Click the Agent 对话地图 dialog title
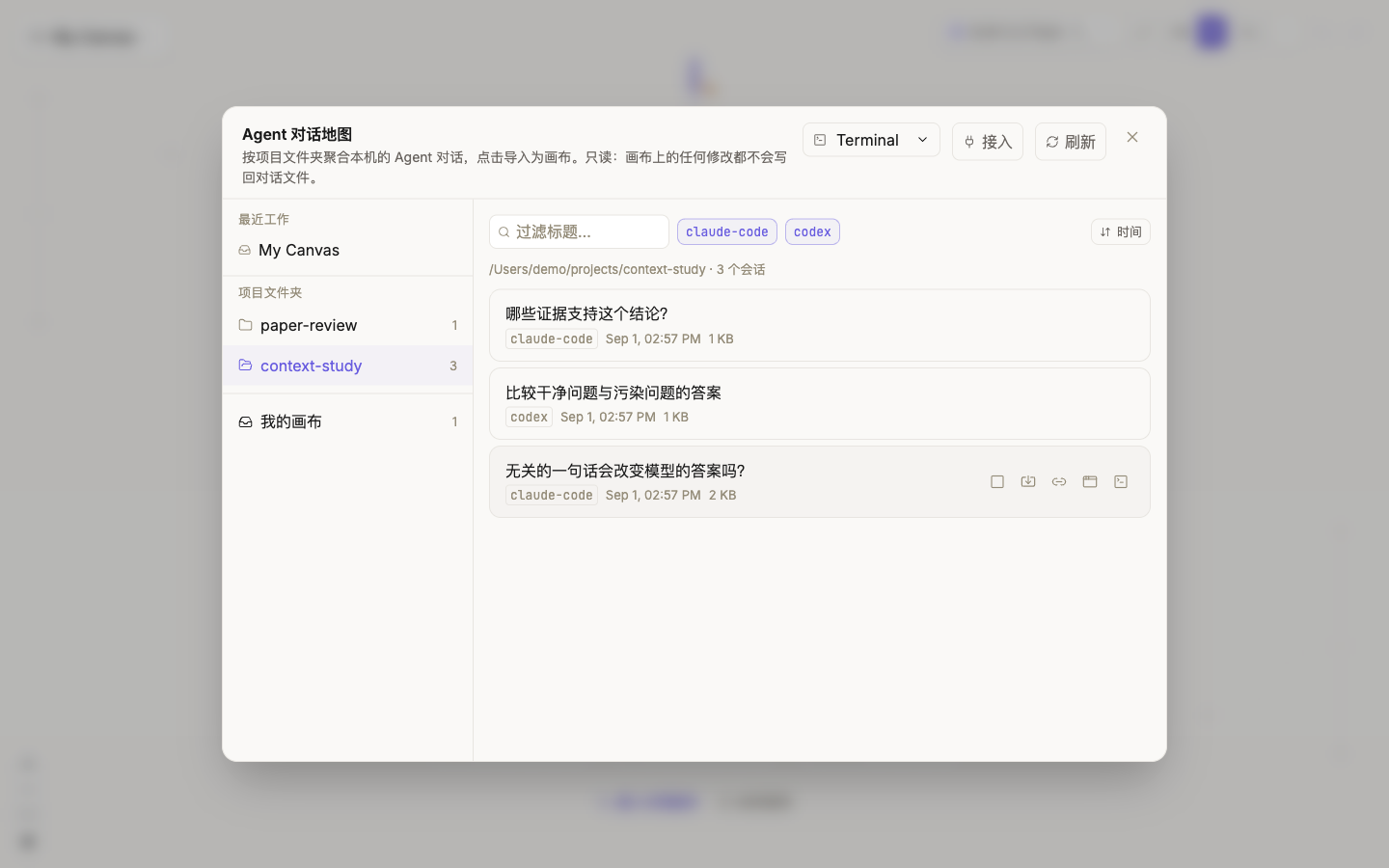 (297, 134)
